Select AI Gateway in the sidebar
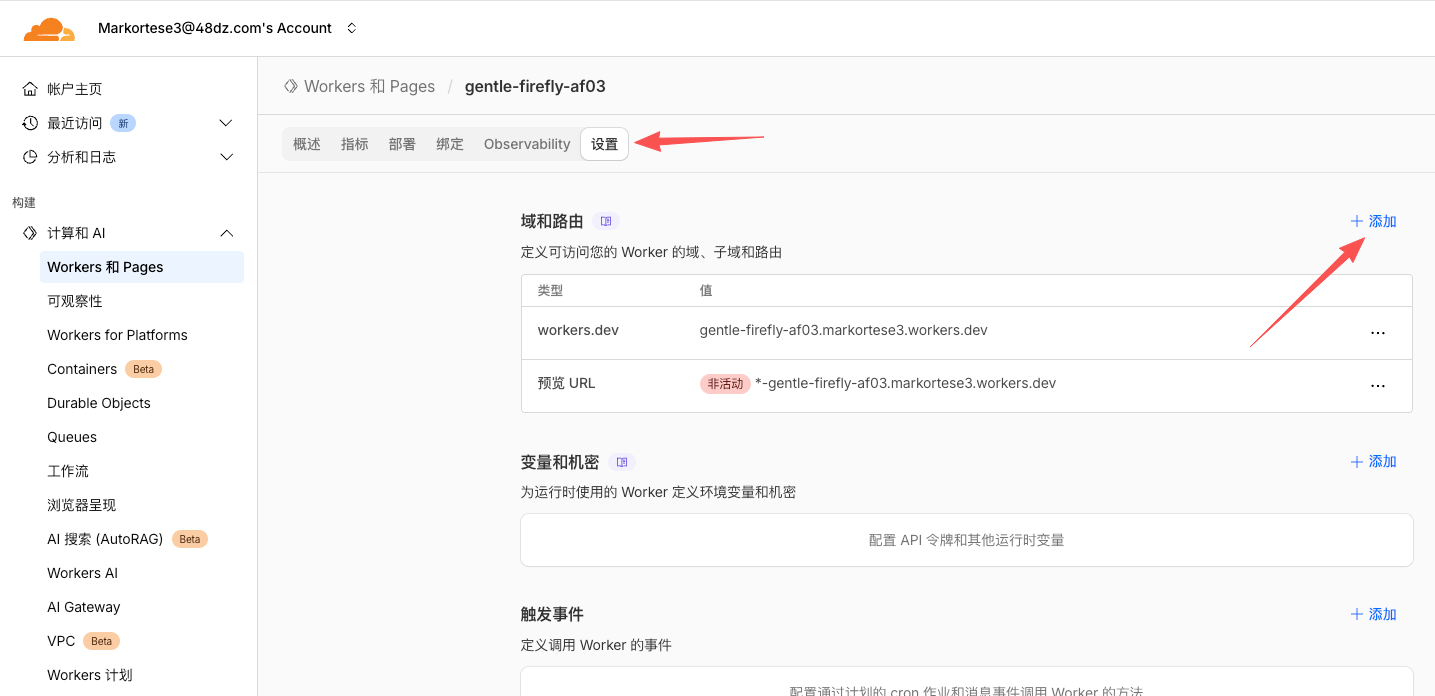 84,607
